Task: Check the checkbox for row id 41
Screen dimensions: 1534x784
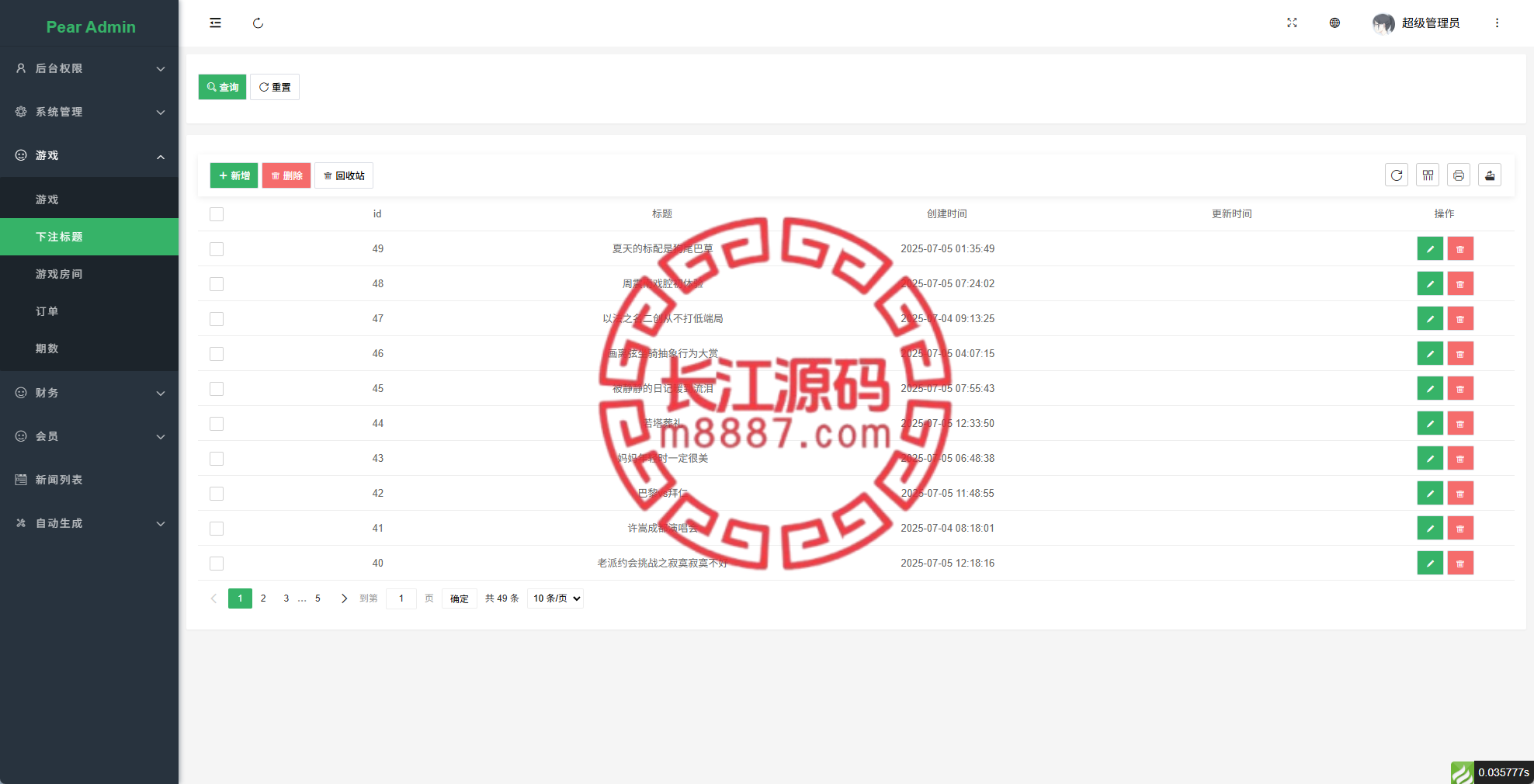Action: tap(217, 529)
